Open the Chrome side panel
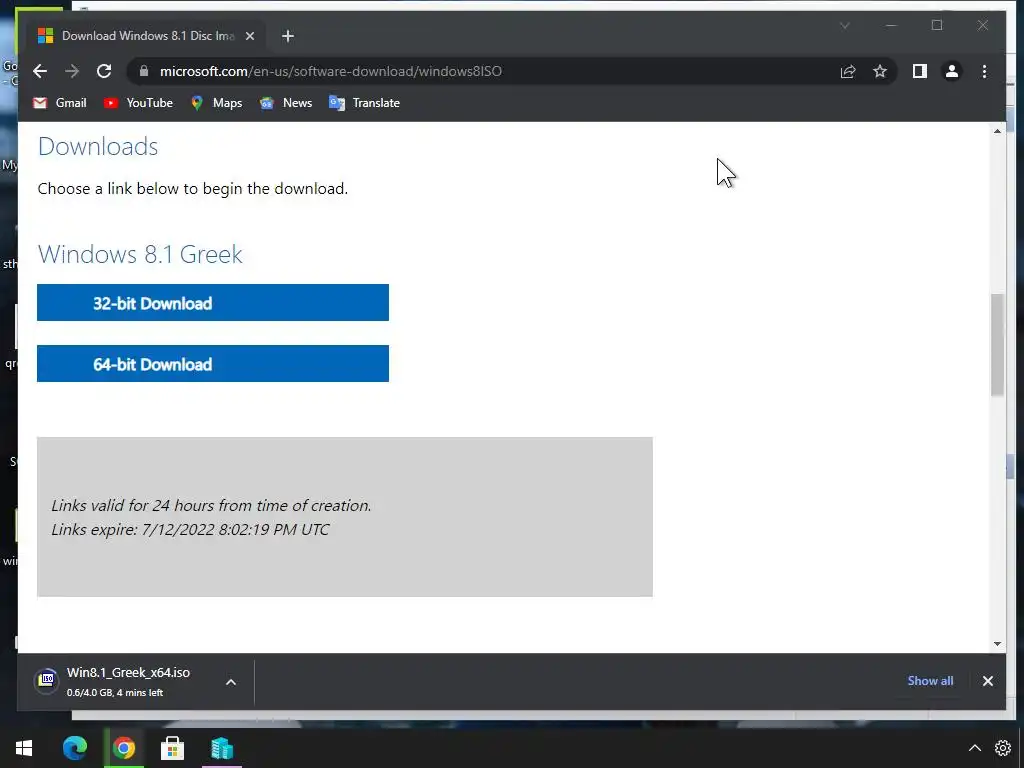The width and height of the screenshot is (1024, 768). 920,71
